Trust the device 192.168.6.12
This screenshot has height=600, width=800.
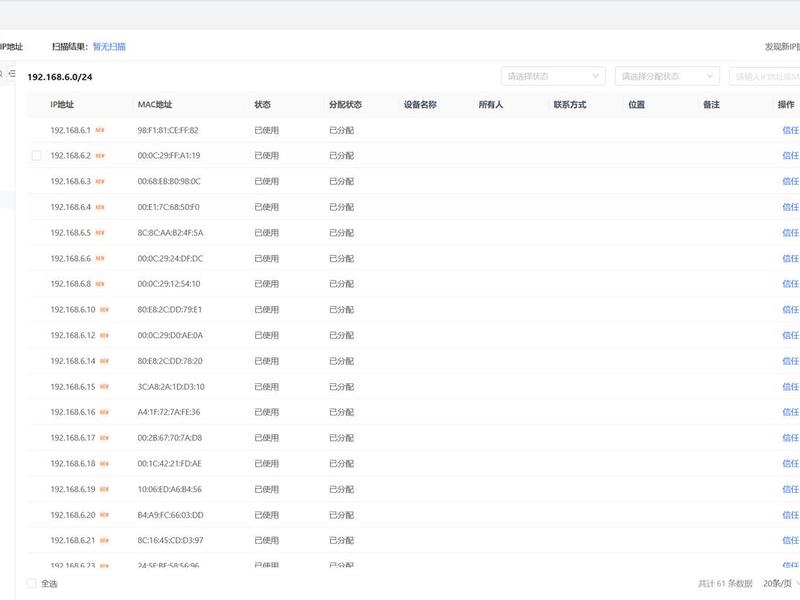pyautogui.click(x=790, y=335)
